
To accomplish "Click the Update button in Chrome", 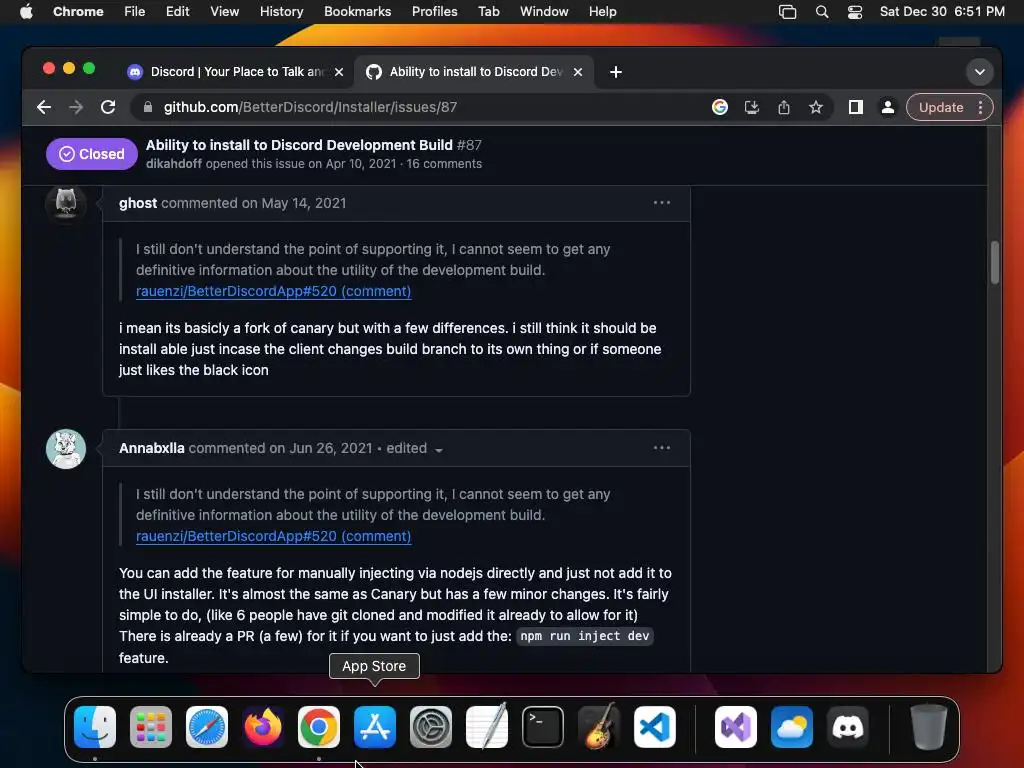I will 940,107.
